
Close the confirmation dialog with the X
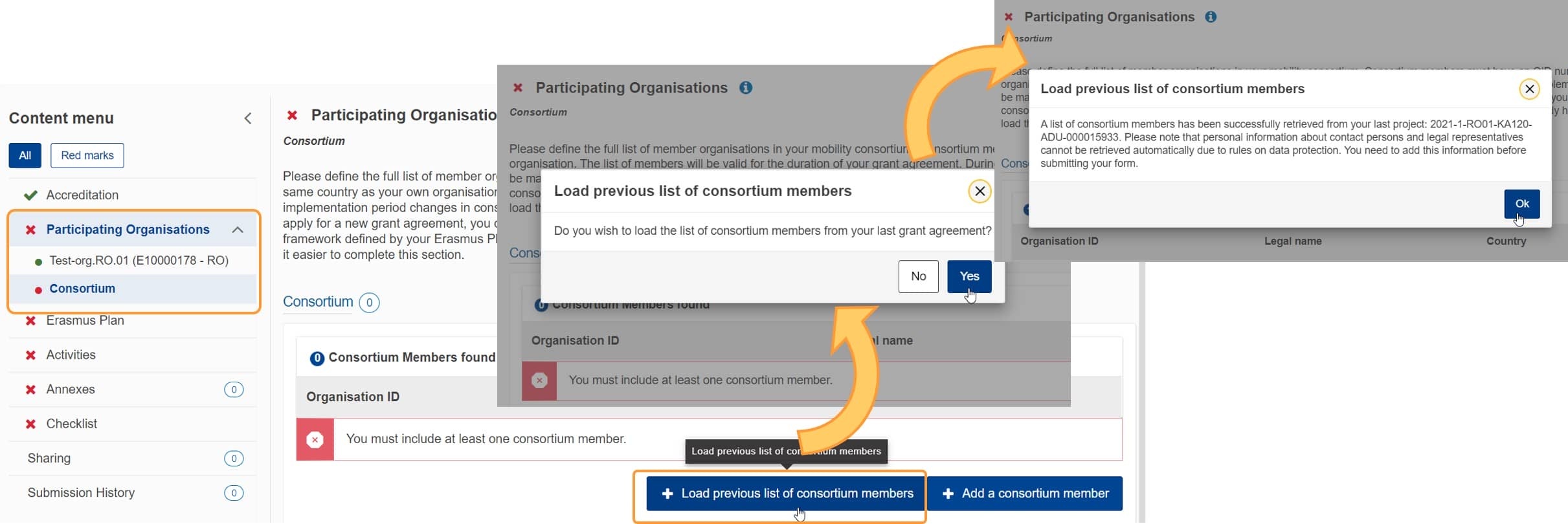[980, 191]
